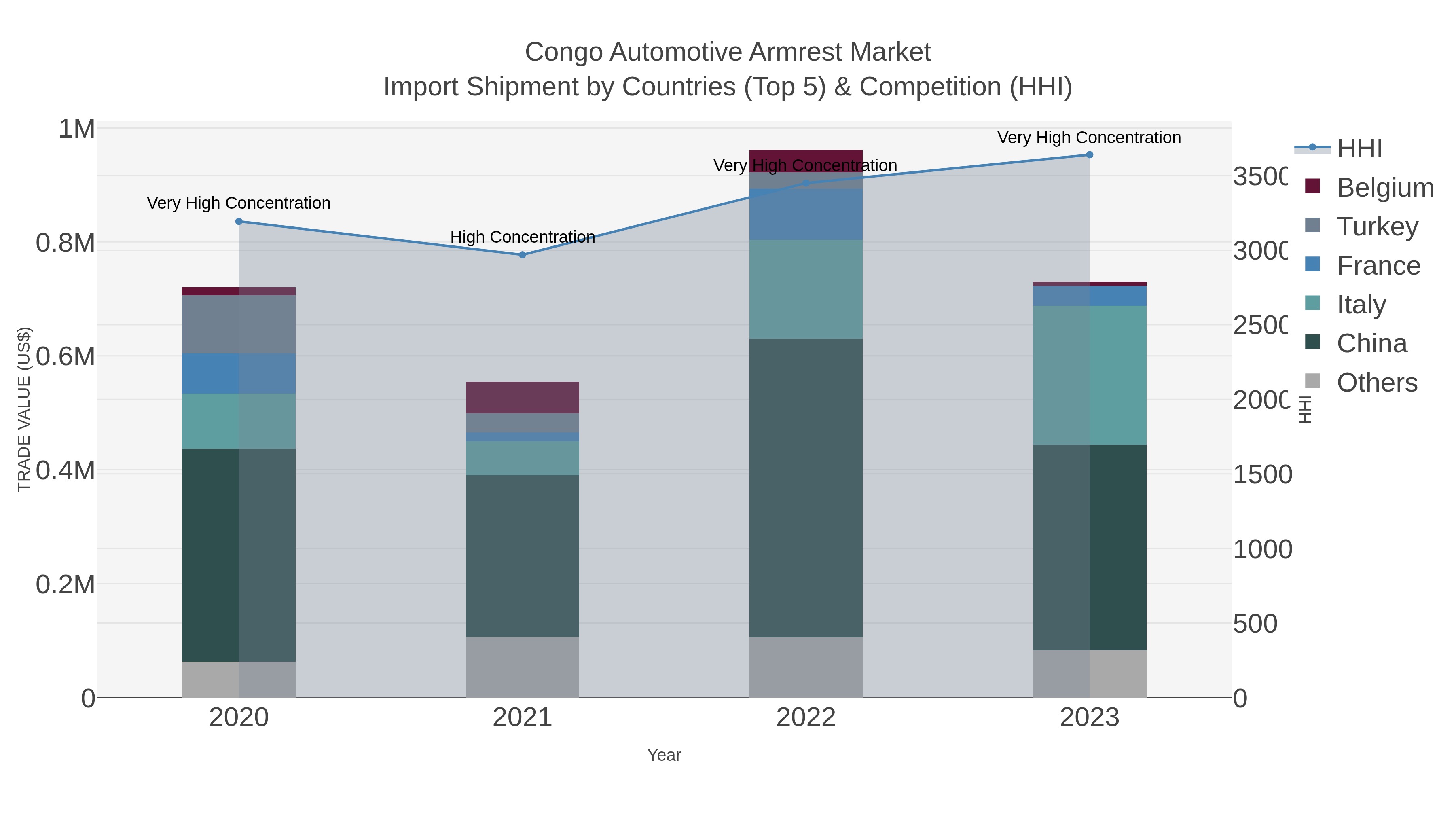Click the 2020 x-axis label
The width and height of the screenshot is (1456, 819).
[x=239, y=718]
